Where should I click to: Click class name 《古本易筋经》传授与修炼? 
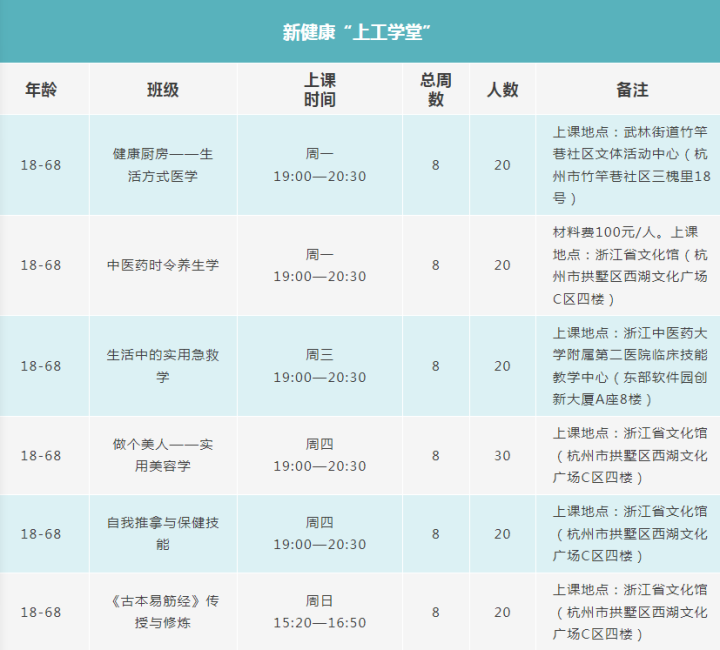[163, 611]
